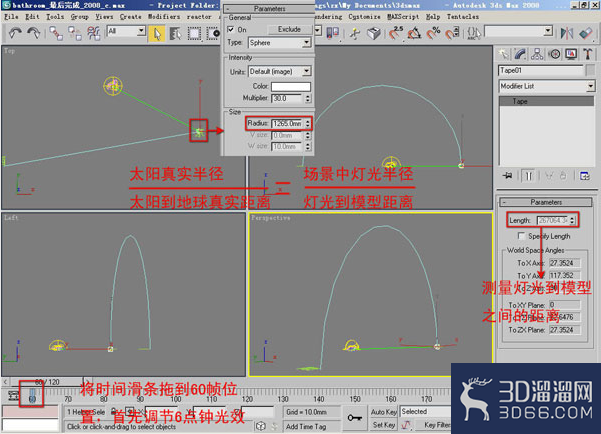Open the Display command panel tab
Screen dimensions: 601x434
click(571, 54)
